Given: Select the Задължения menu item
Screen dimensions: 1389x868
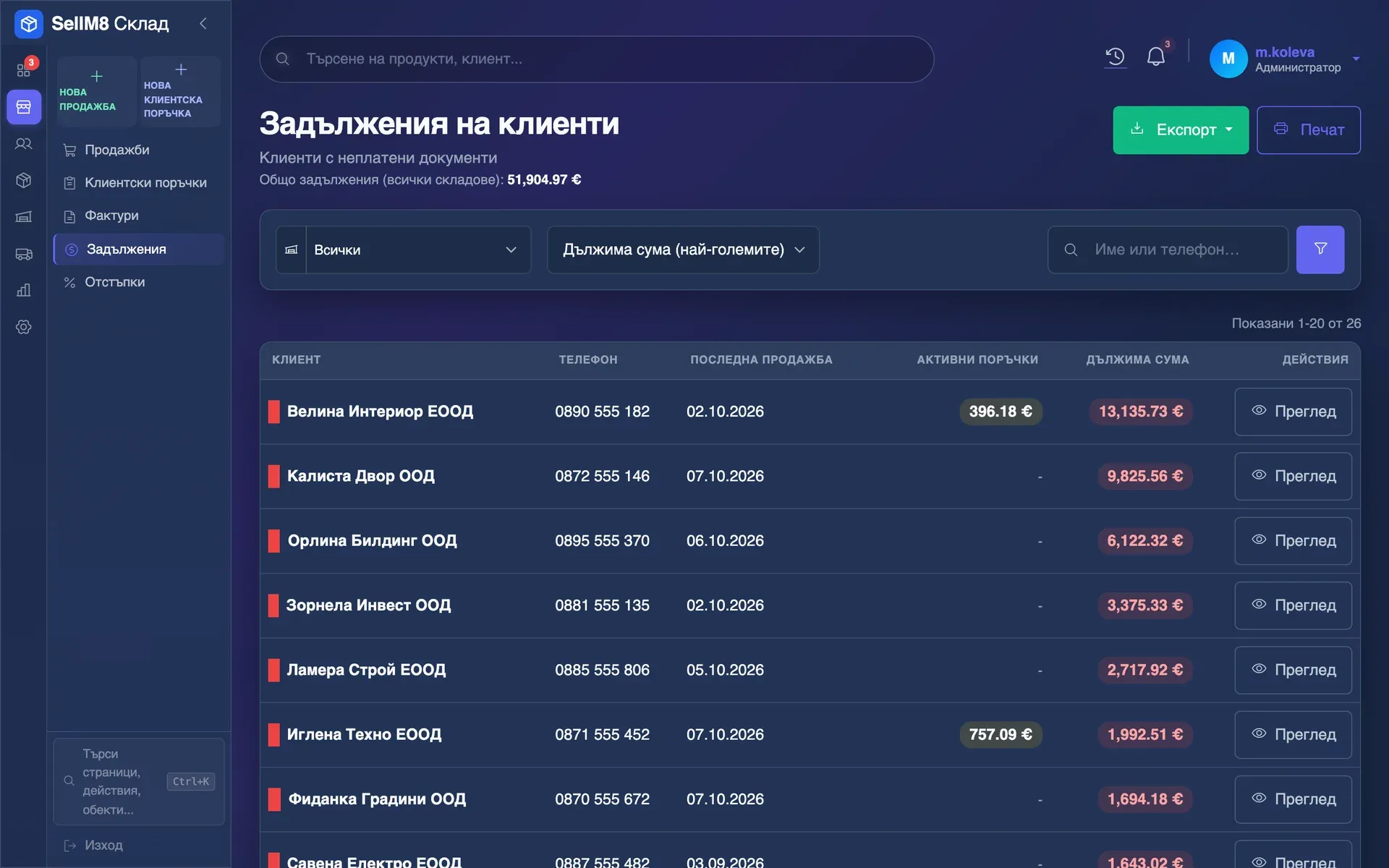Looking at the screenshot, I should (139, 249).
